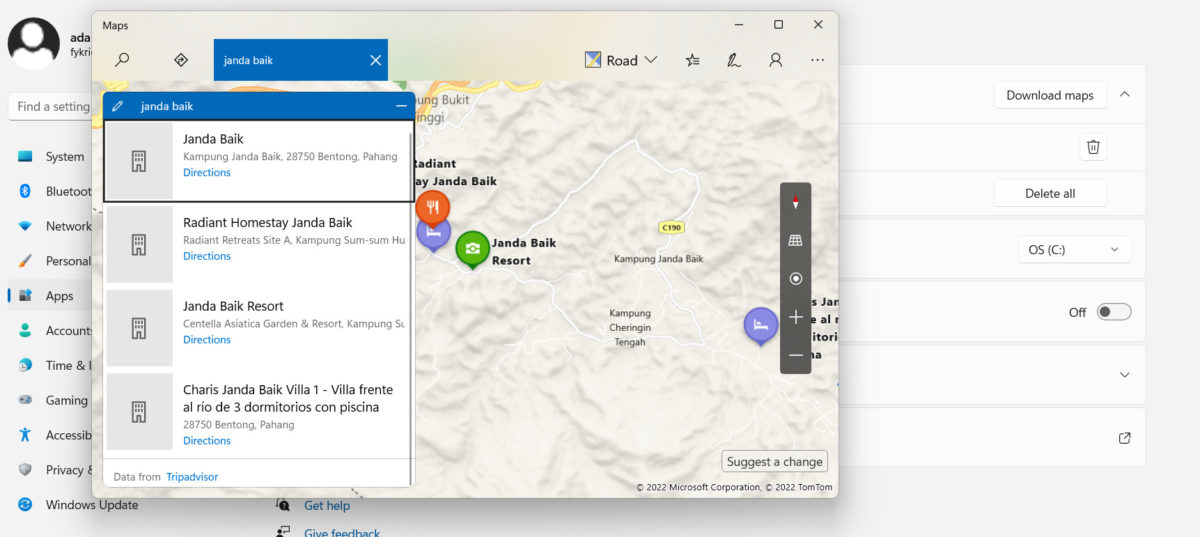Viewport: 1200px width, 537px height.
Task: Click the Suggest a change button
Action: (x=774, y=461)
